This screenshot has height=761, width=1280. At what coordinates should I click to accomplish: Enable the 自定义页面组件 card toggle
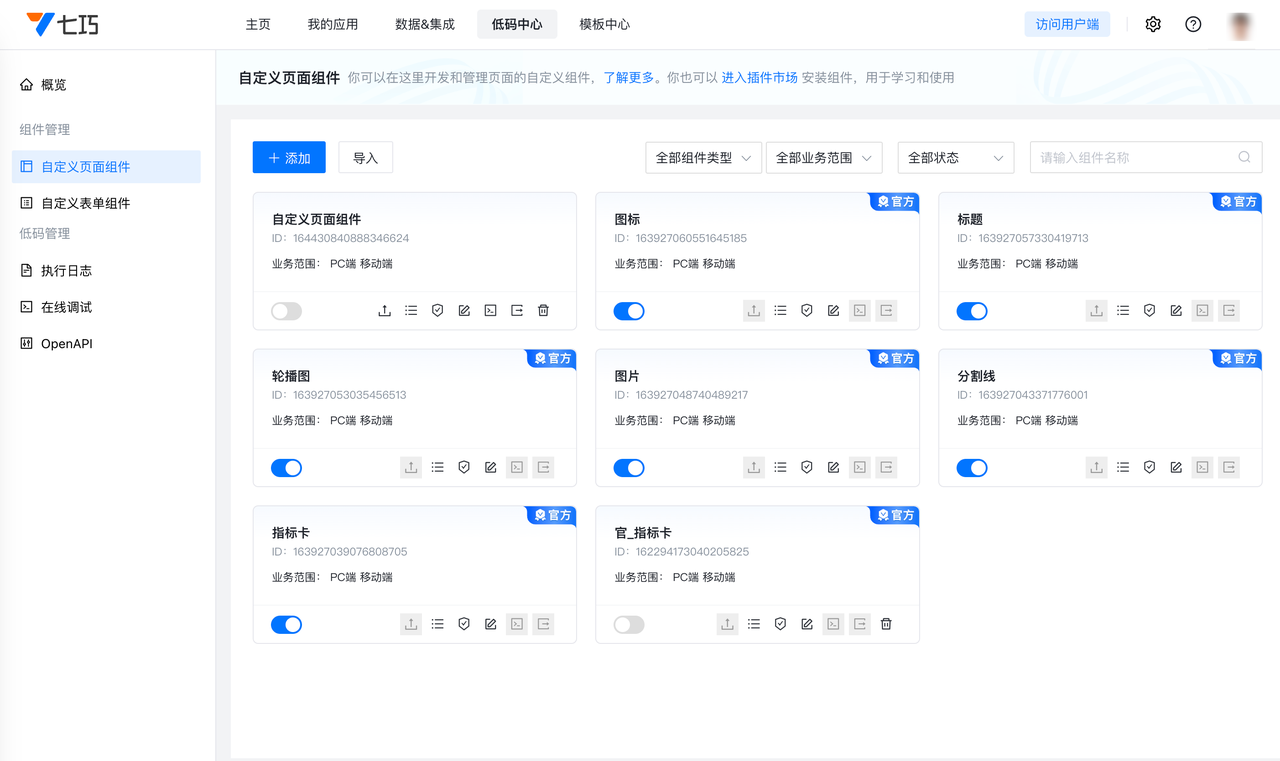click(x=286, y=311)
